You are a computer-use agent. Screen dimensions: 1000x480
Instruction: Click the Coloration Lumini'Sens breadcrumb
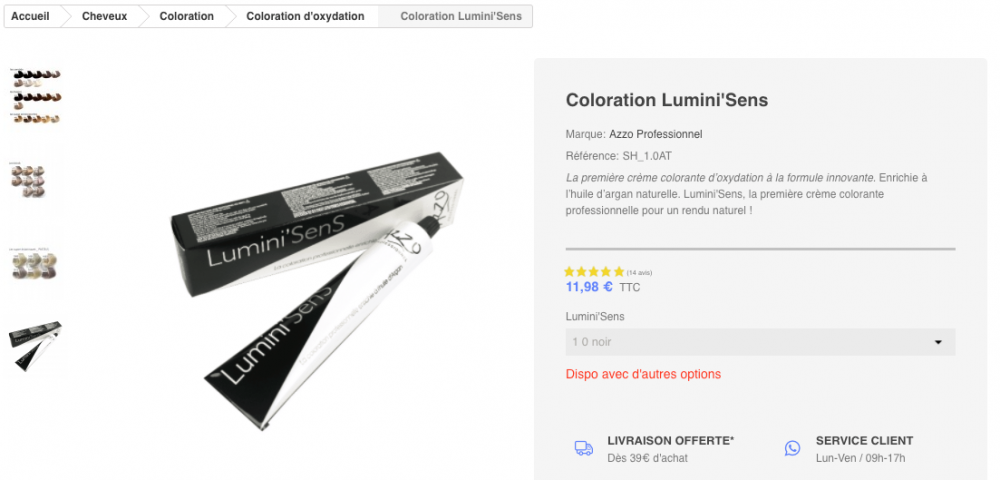coord(461,16)
